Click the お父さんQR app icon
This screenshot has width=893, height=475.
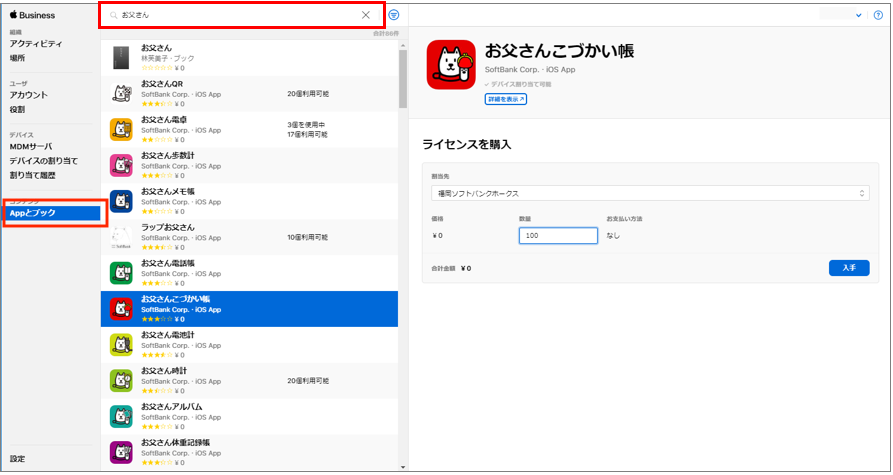pos(121,94)
